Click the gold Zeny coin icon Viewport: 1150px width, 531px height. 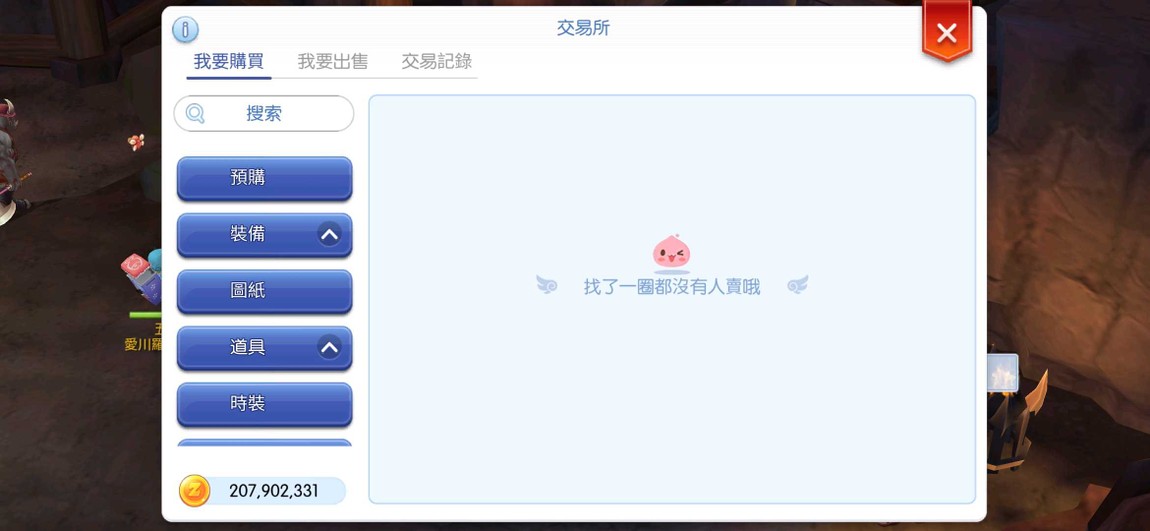coord(194,491)
